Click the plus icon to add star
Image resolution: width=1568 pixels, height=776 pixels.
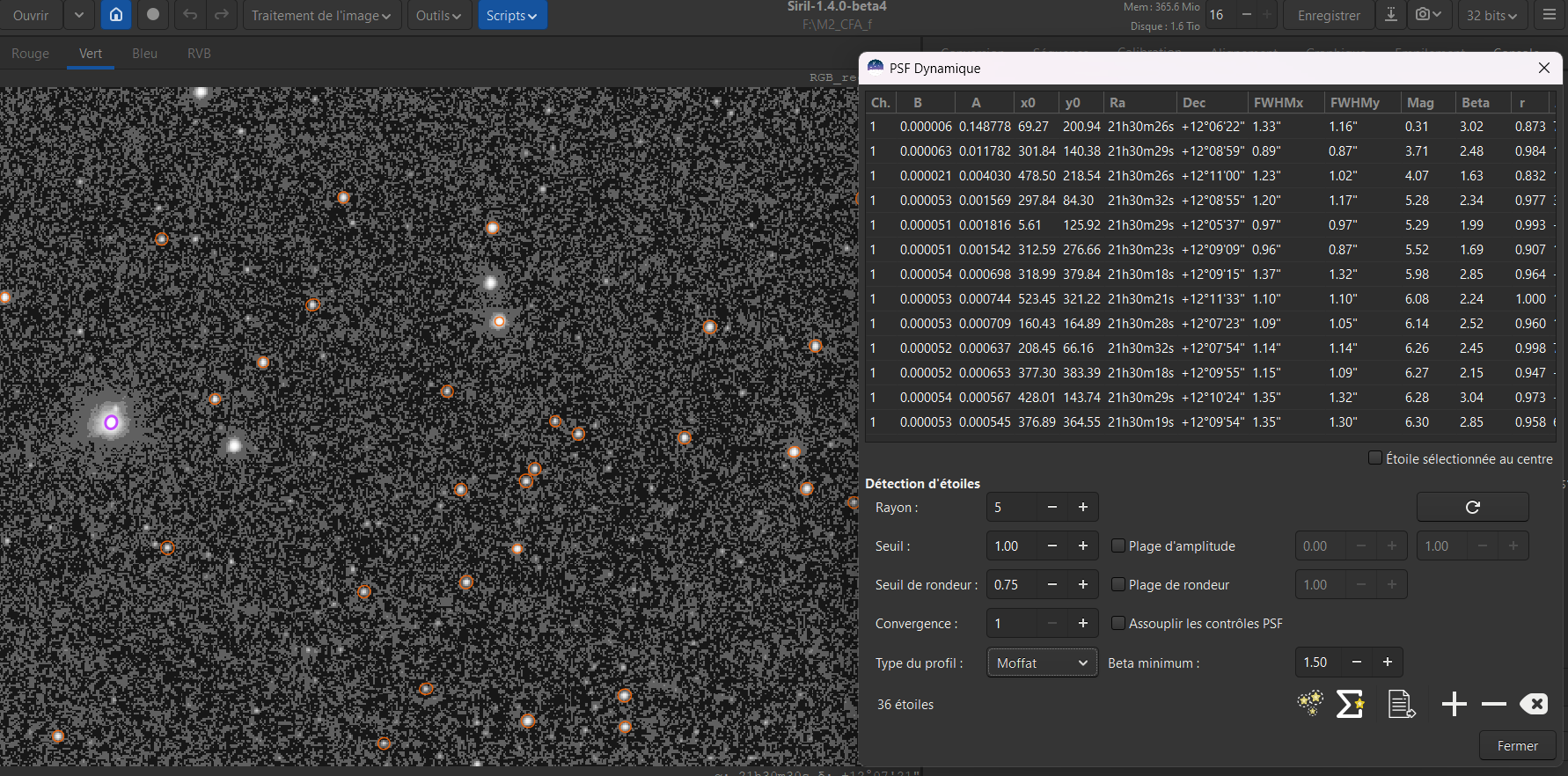coord(1454,704)
